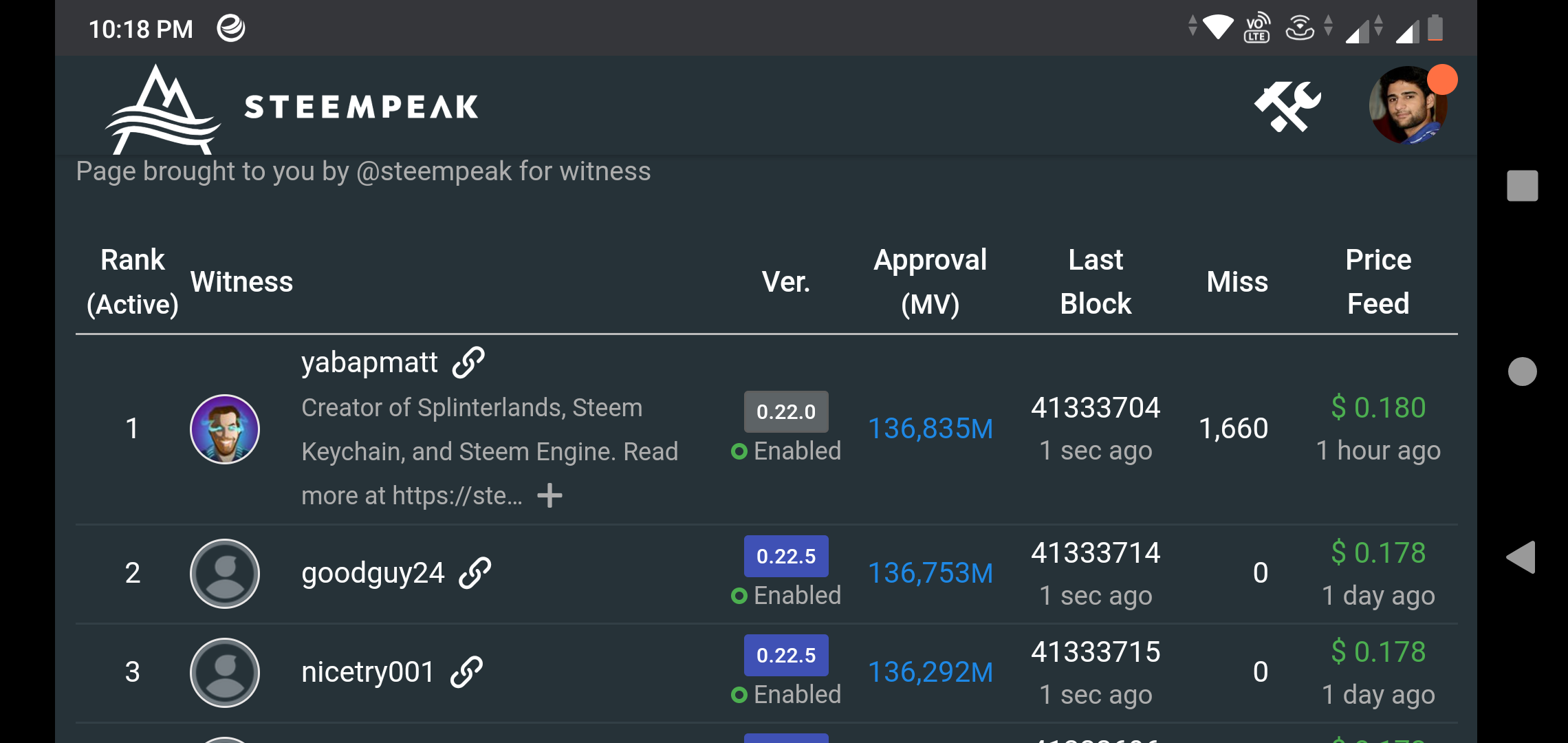Select goodguy24 price feed $ 0.178
Image resolution: width=1568 pixels, height=743 pixels.
pos(1378,553)
